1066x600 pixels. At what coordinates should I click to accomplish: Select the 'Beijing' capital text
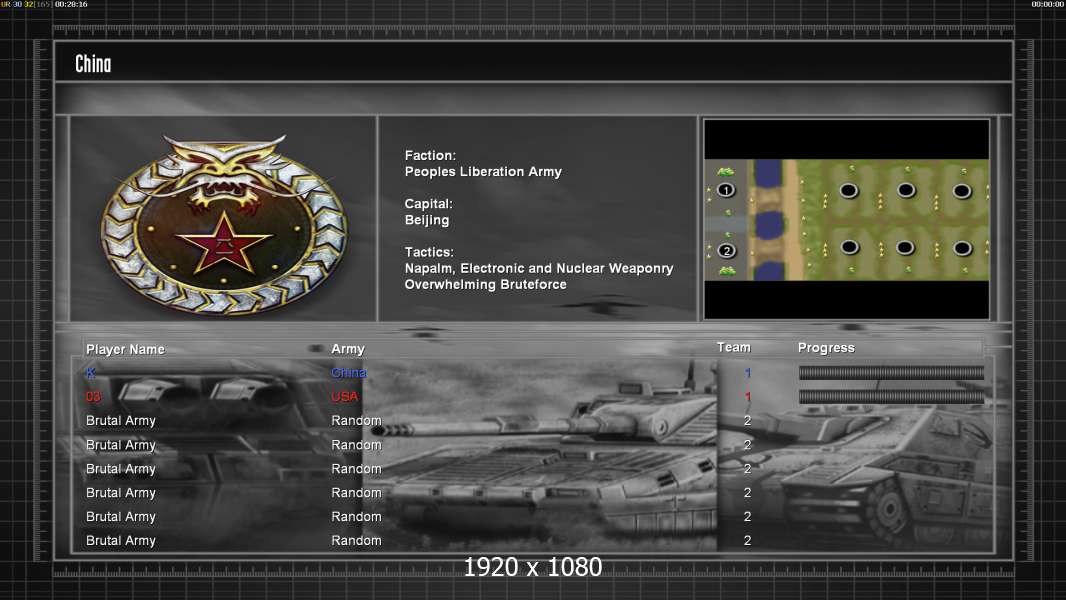[427, 220]
